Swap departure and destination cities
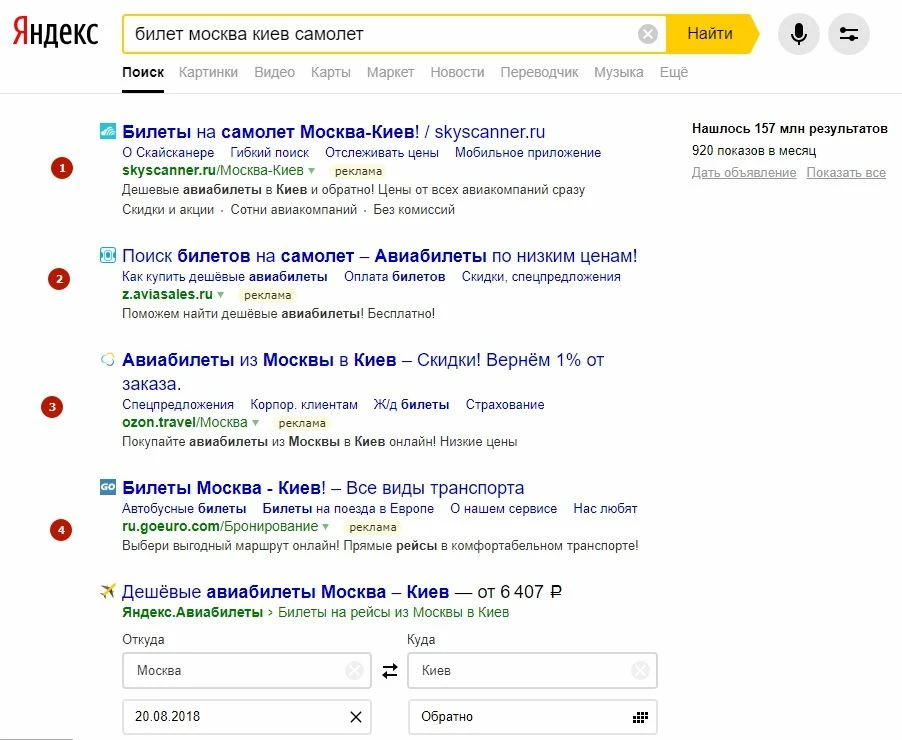902x740 pixels. tap(390, 670)
